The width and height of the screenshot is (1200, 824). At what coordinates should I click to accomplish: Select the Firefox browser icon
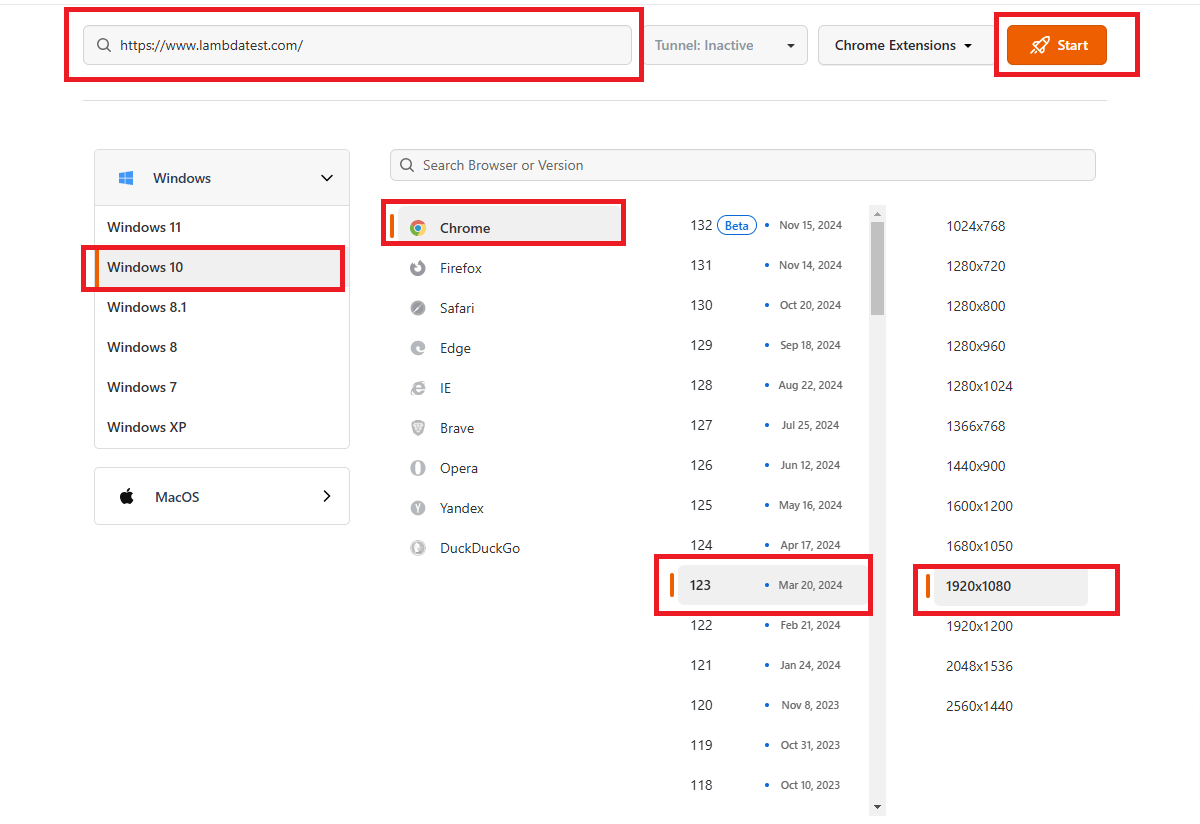(x=418, y=268)
